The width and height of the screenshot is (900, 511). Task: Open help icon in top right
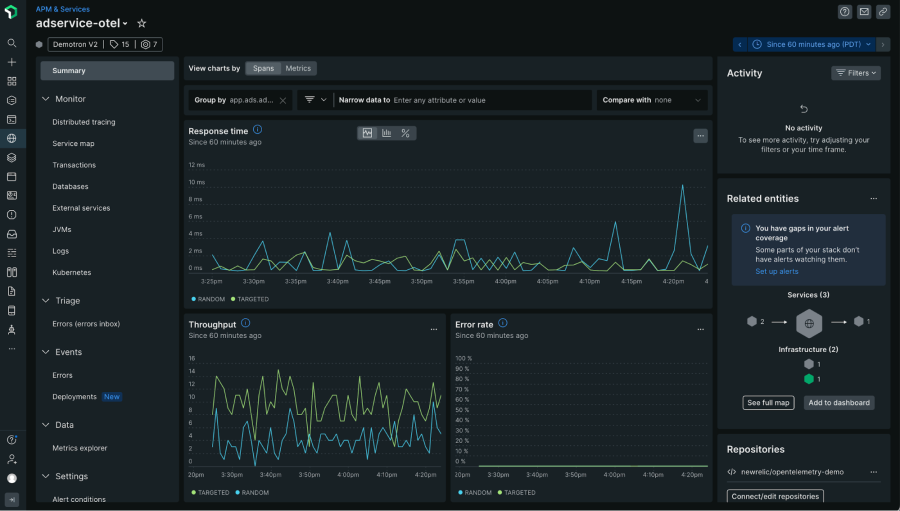(x=844, y=11)
